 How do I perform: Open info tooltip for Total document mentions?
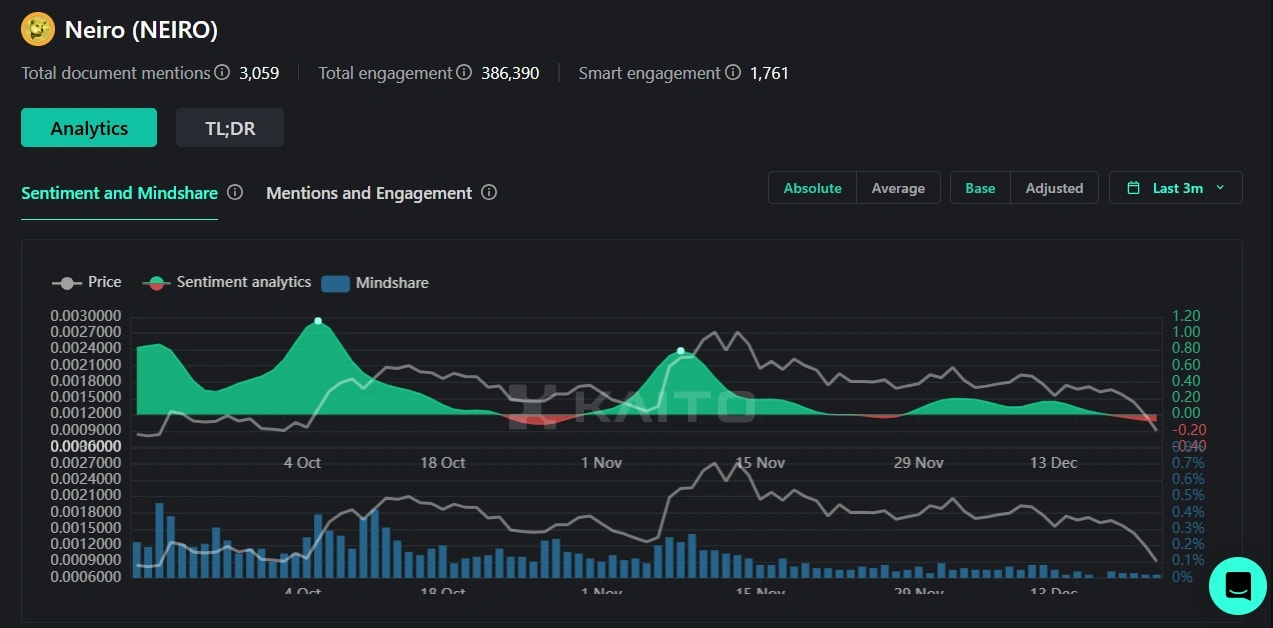click(222, 72)
